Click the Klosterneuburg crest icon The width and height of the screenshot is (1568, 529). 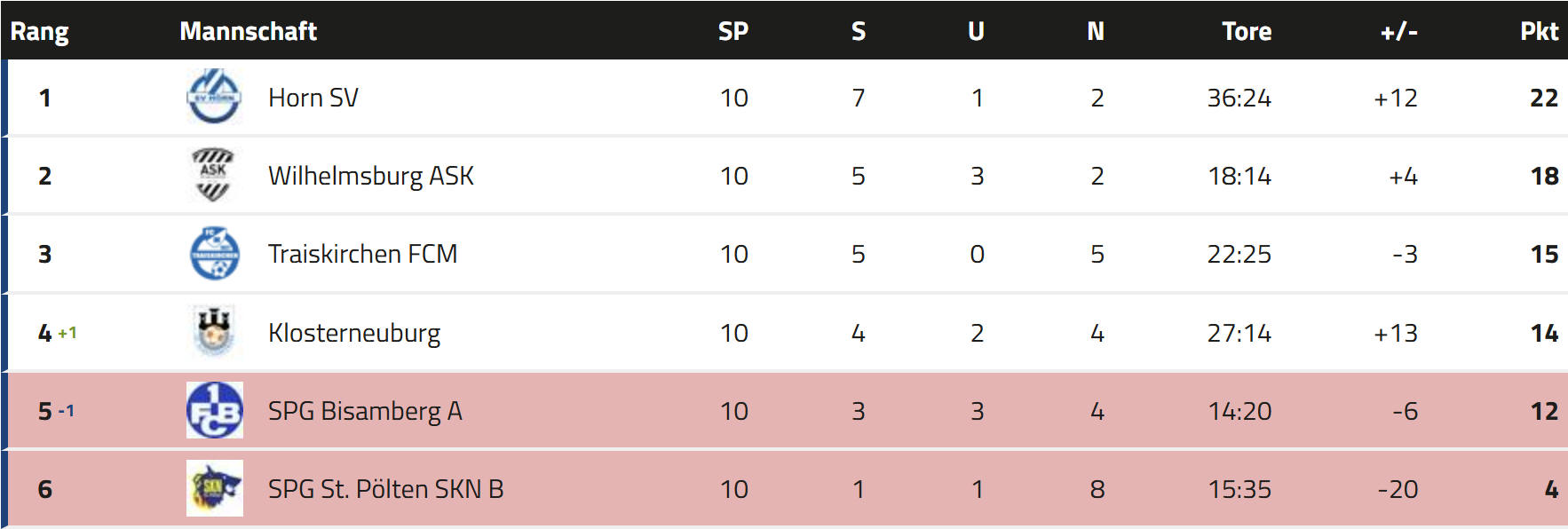coord(214,332)
